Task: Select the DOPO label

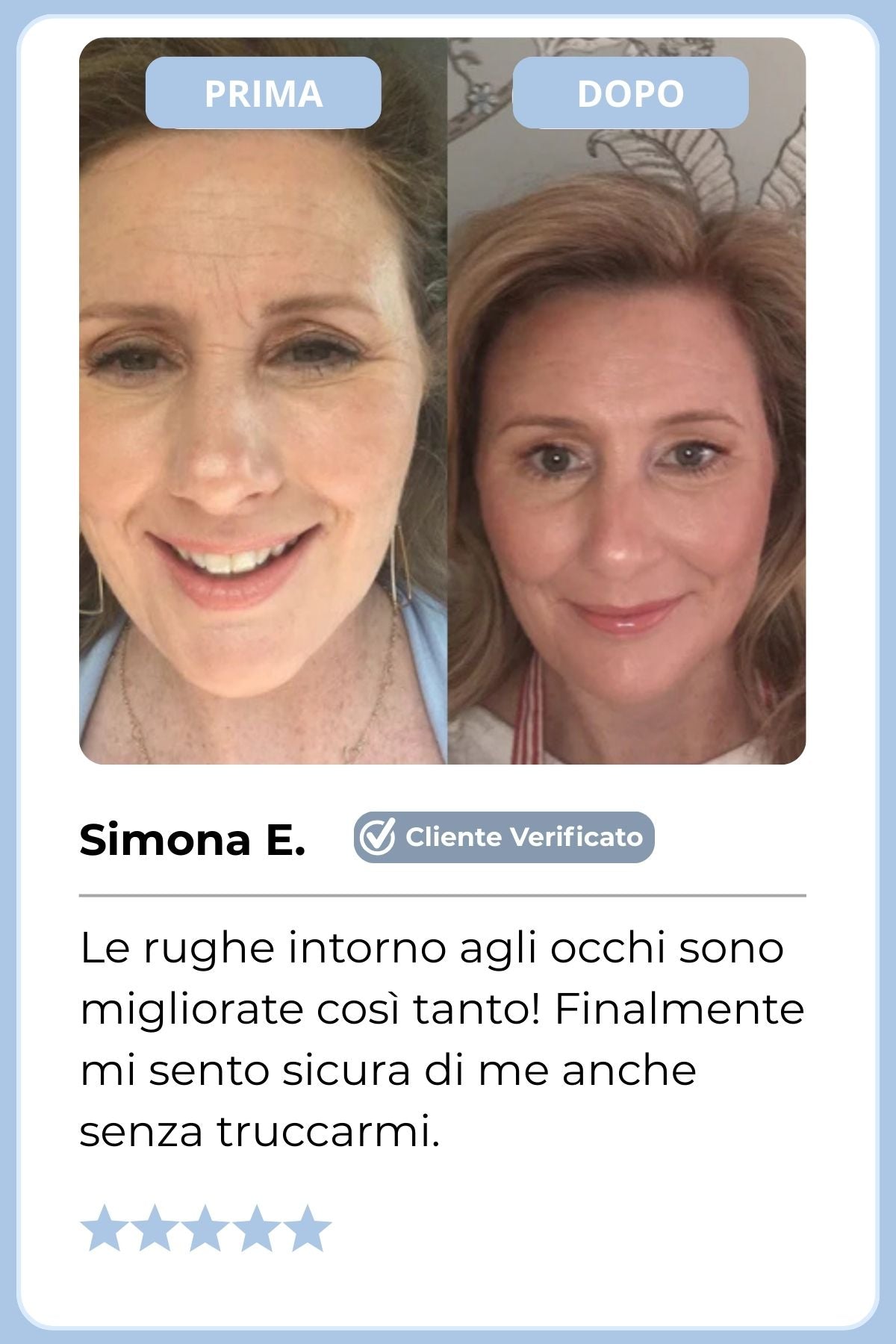Action: tap(630, 93)
